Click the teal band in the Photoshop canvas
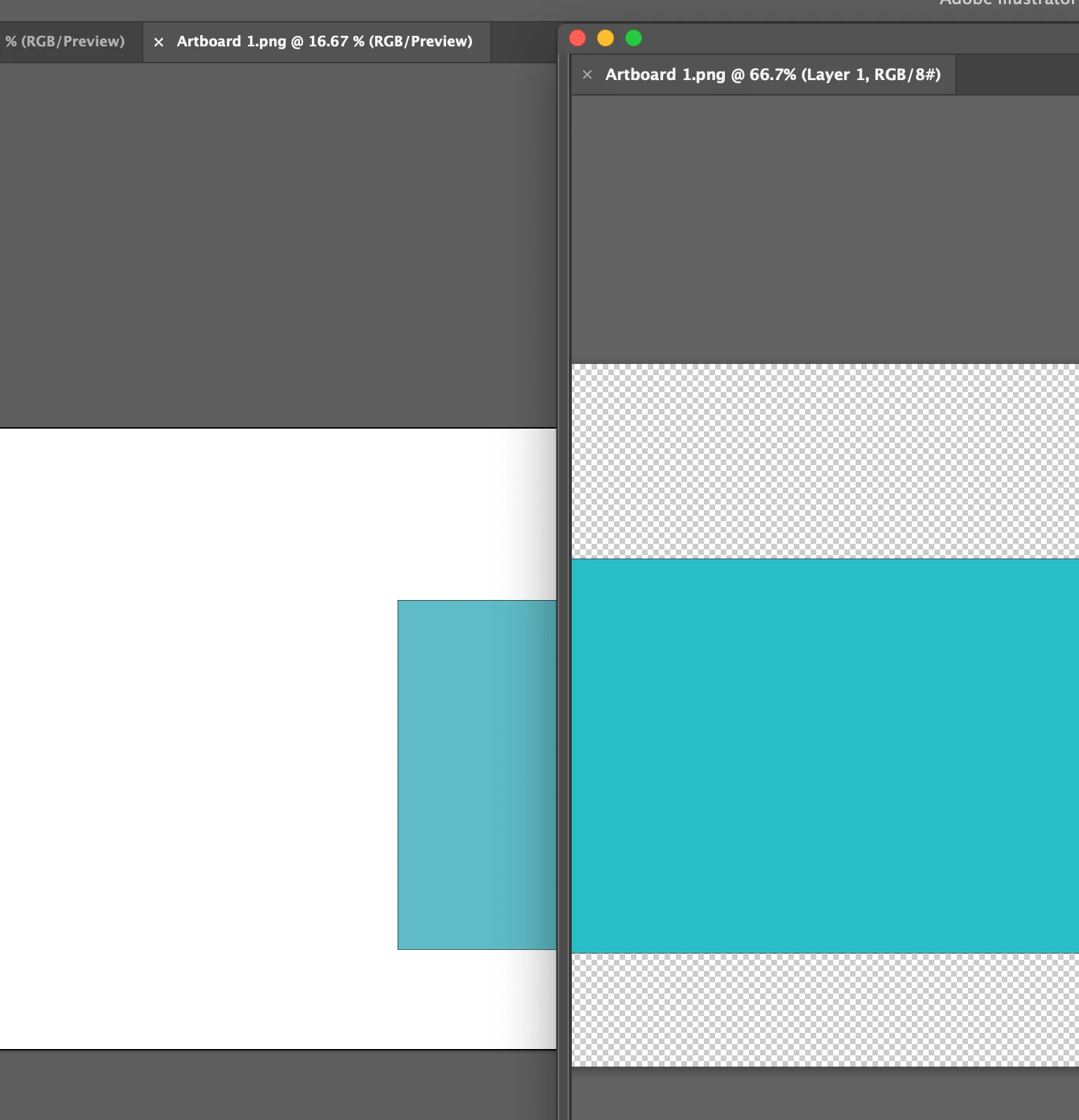This screenshot has height=1120, width=1079. pos(825,756)
